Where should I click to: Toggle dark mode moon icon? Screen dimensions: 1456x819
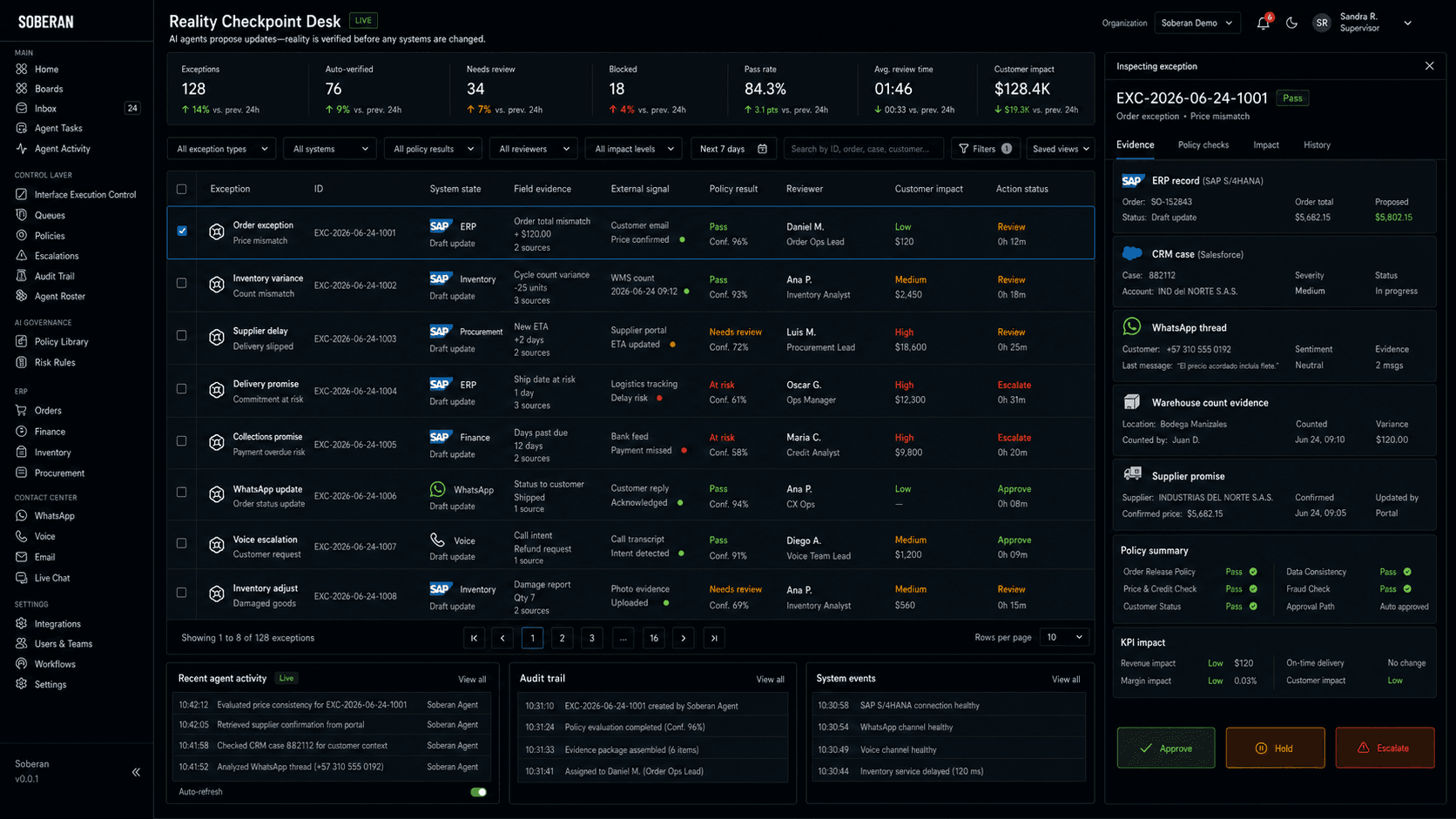coord(1291,23)
